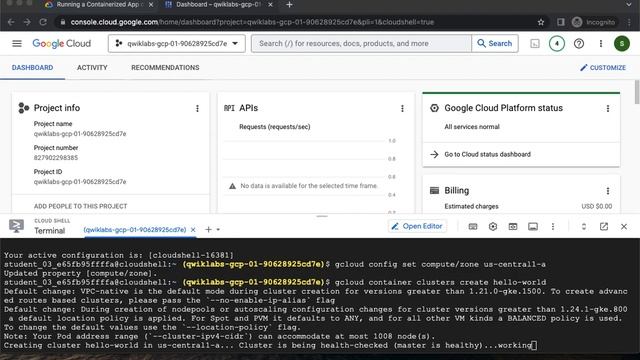640x360 pixels.
Task: Click the Cloud Shell panel resize handle
Action: point(322,216)
